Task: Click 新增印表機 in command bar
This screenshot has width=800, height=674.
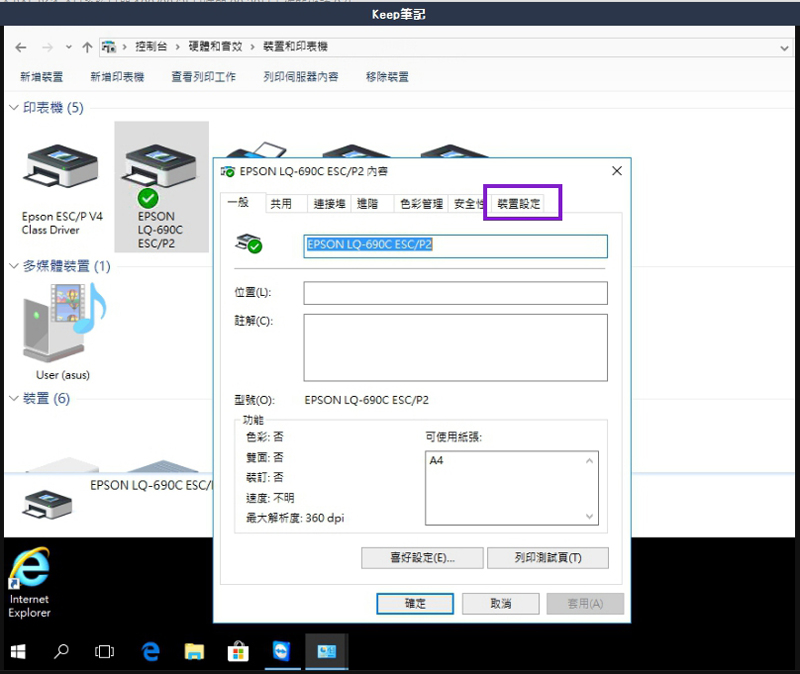Action: [x=117, y=77]
